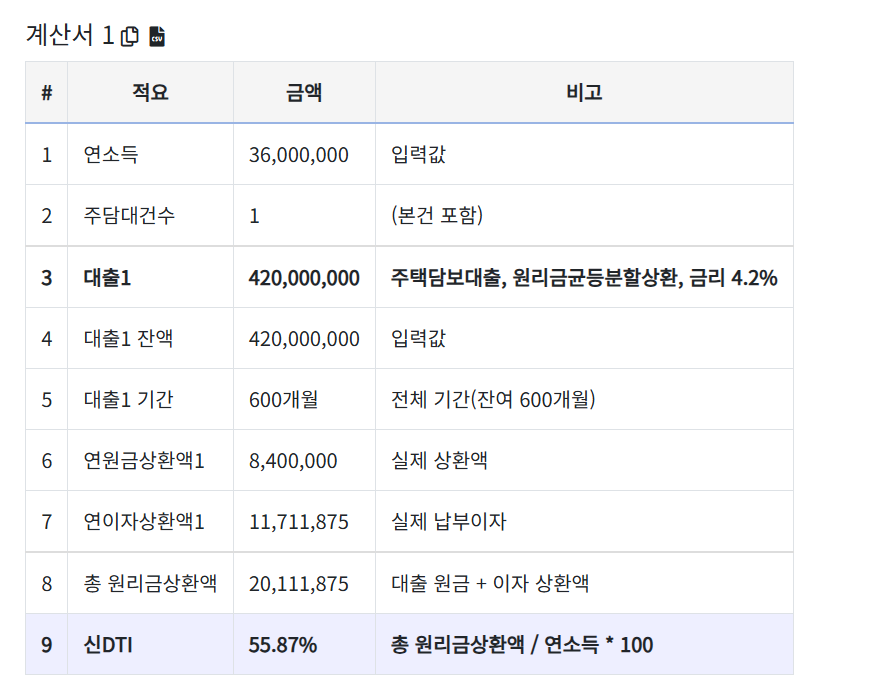Image resolution: width=883 pixels, height=698 pixels.
Task: Click the 55.87% 신DTI result cell
Action: point(283,645)
